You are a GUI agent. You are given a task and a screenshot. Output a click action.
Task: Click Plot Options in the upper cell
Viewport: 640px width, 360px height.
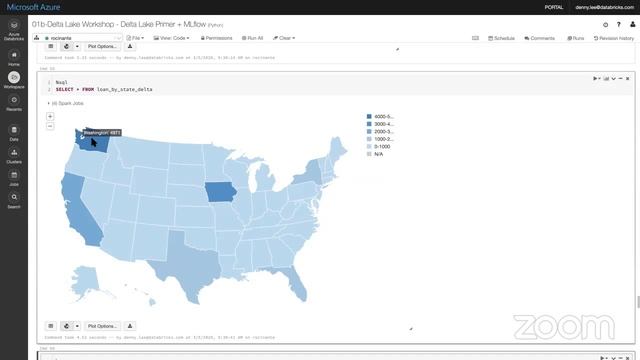[x=102, y=47]
